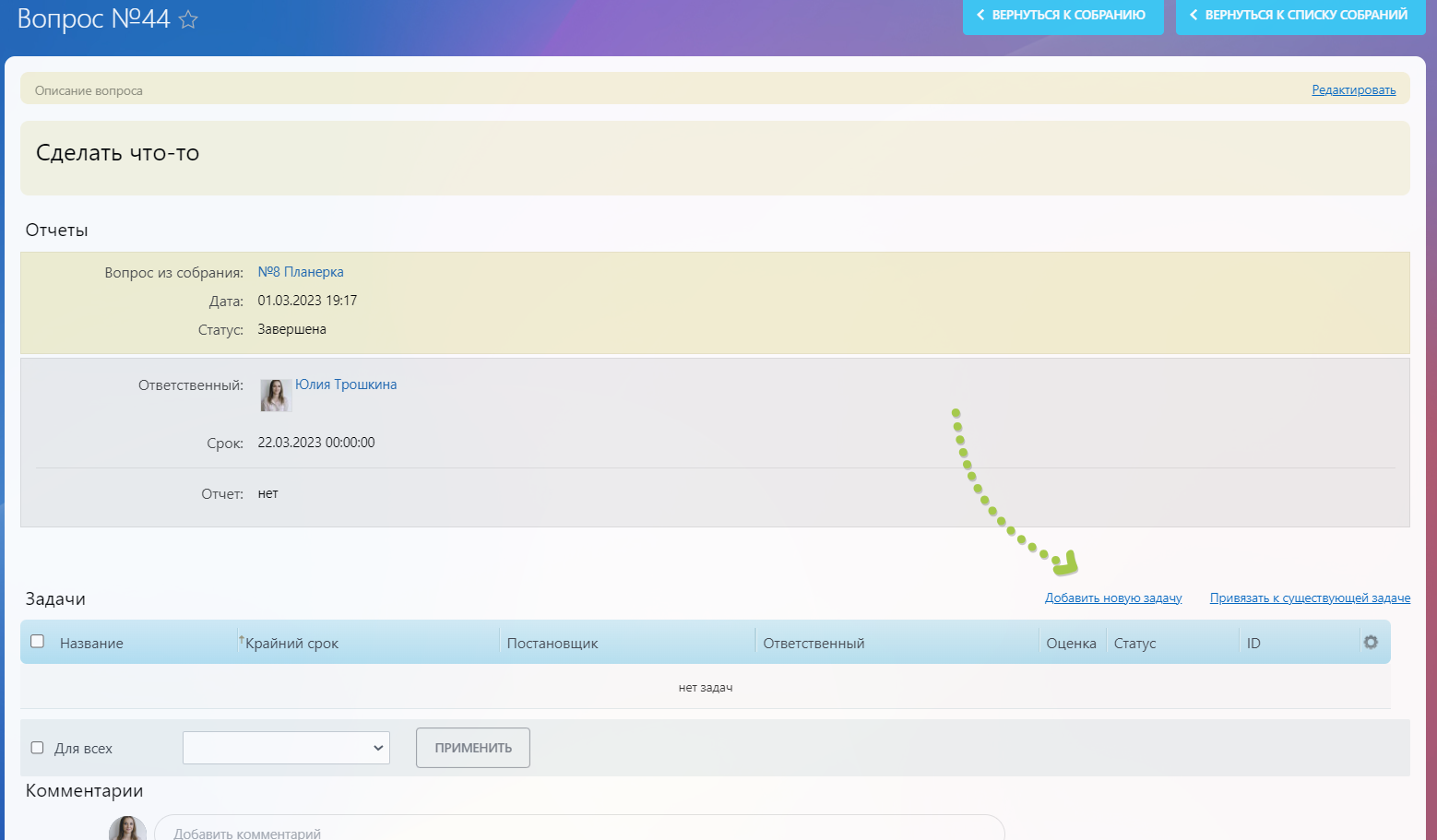This screenshot has height=840, width=1437.
Task: Click Привязать к существующей задаче link
Action: pyautogui.click(x=1310, y=598)
